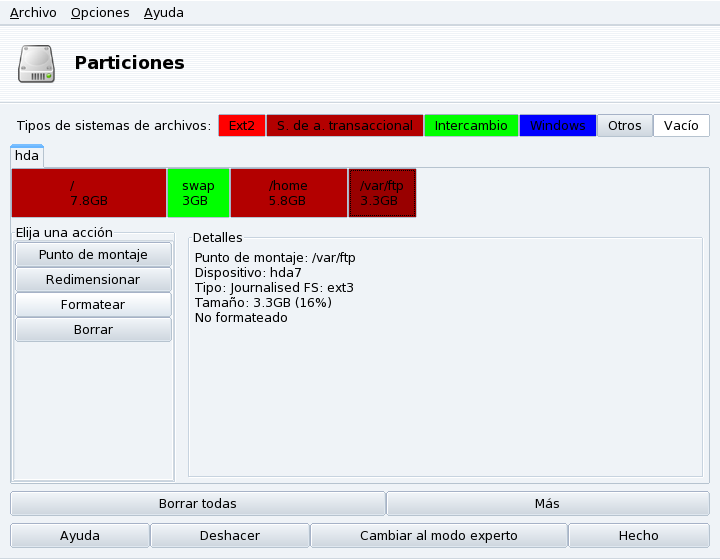Click the red Ext2 filesystem type
Viewport: 720px width, 560px height.
[241, 126]
